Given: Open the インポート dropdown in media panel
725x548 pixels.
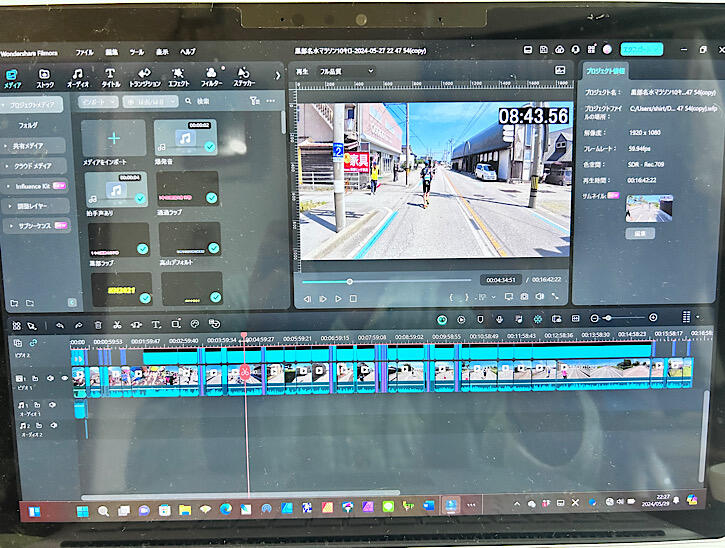Looking at the screenshot, I should coord(100,101).
